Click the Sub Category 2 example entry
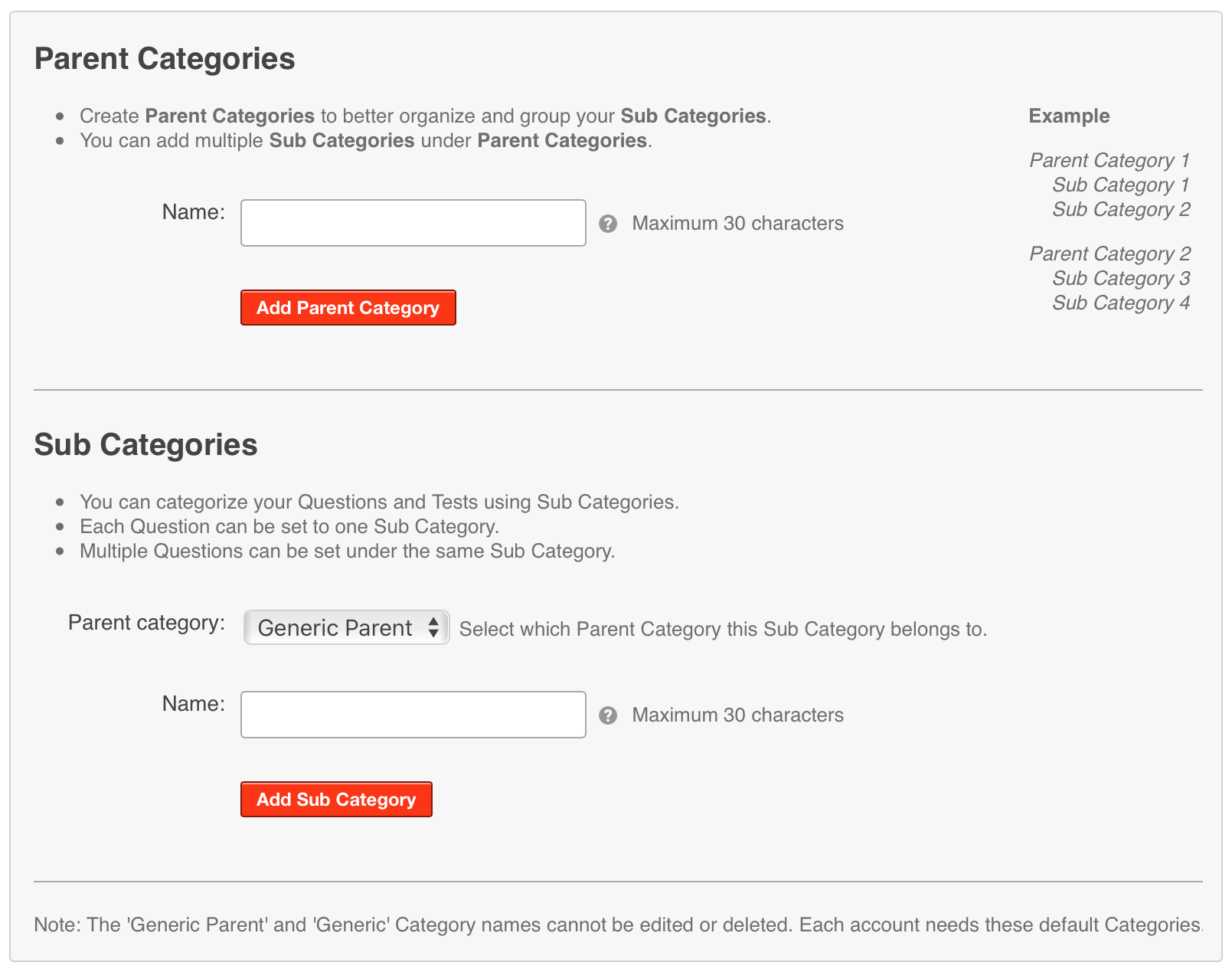This screenshot has height=972, width=1232. pyautogui.click(x=1120, y=209)
